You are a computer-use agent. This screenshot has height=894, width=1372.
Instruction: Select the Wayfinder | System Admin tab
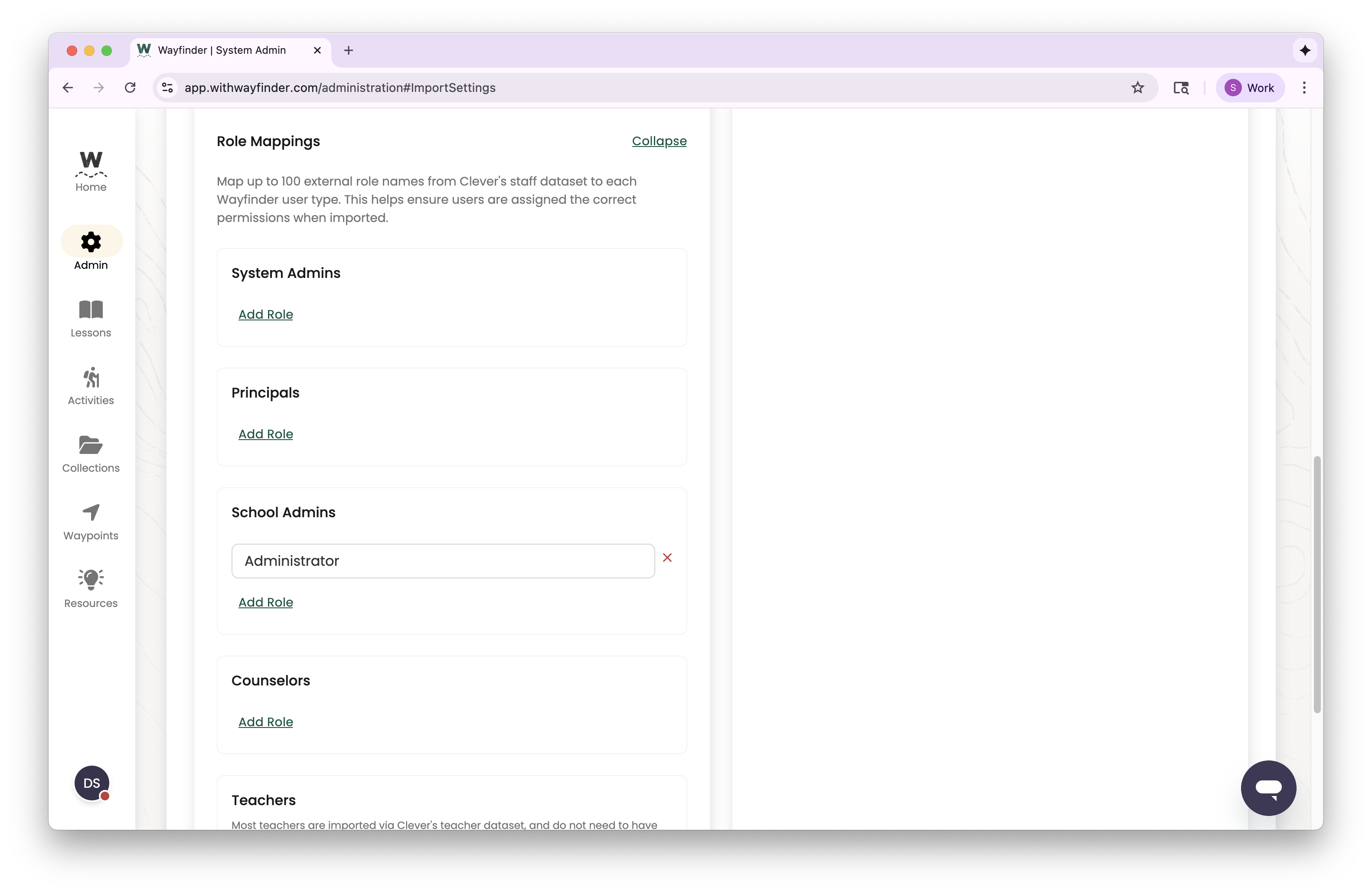click(x=231, y=51)
